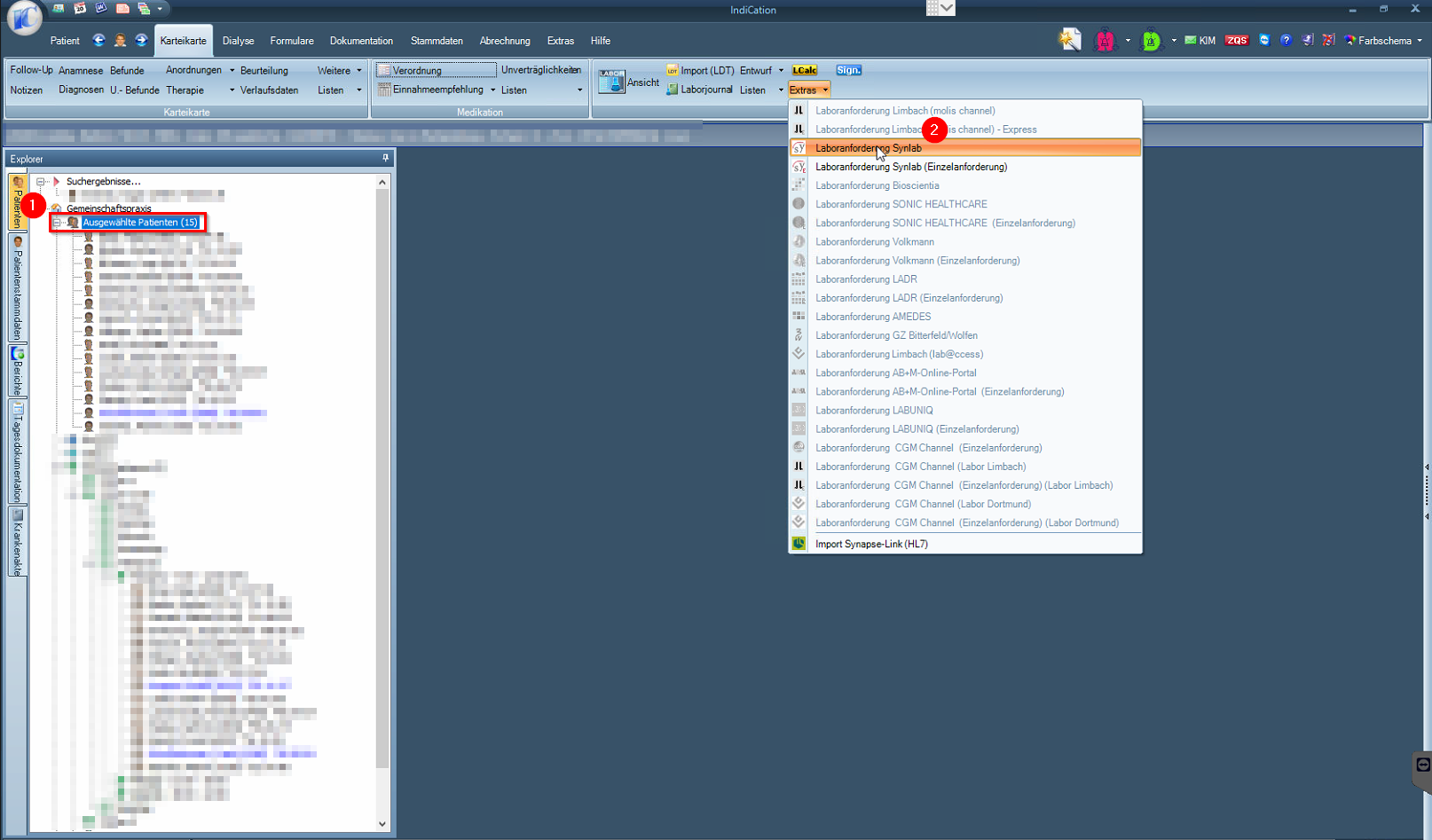Click the blue back arrow beside Patient
The image size is (1432, 840).
(x=98, y=41)
